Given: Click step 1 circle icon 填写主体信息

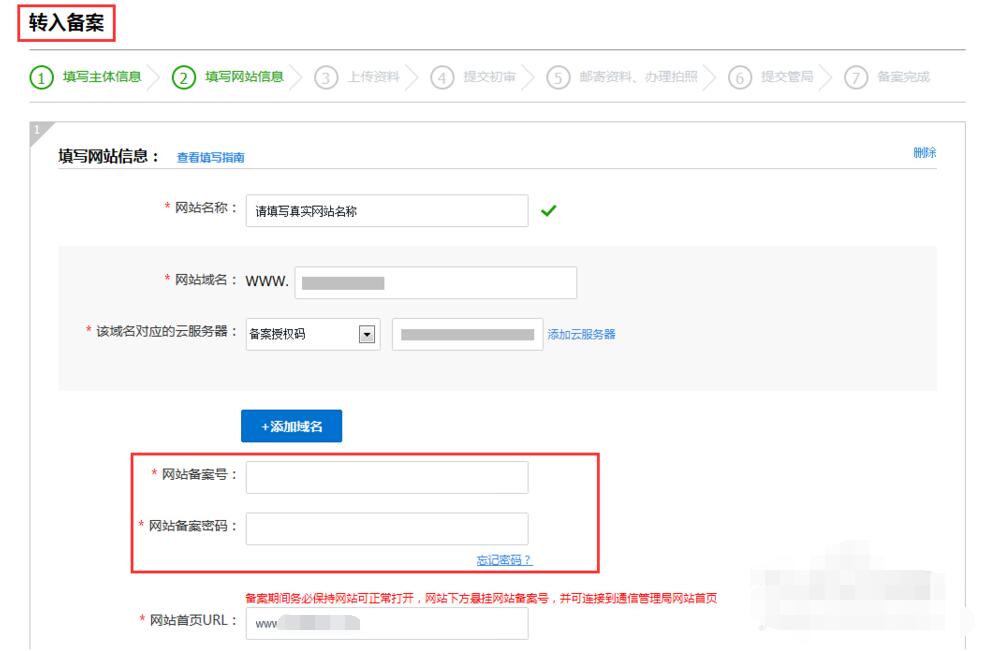Looking at the screenshot, I should [x=41, y=78].
